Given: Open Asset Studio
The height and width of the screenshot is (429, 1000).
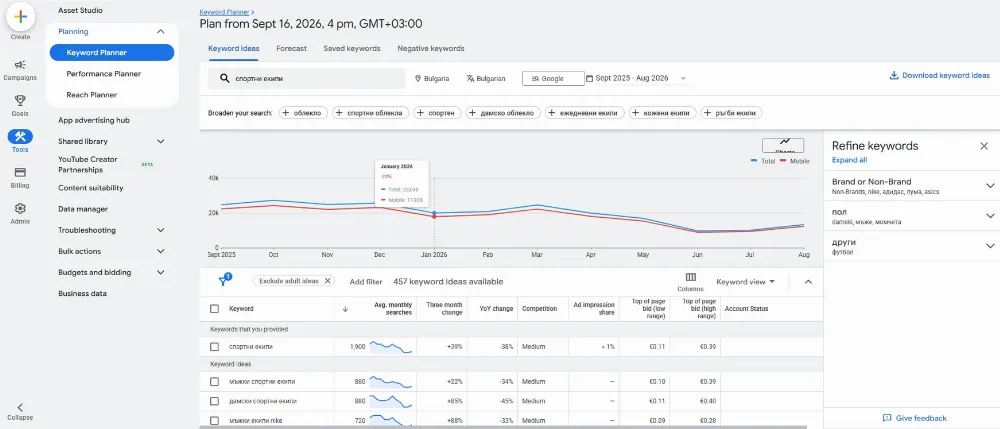Looking at the screenshot, I should tap(80, 10).
